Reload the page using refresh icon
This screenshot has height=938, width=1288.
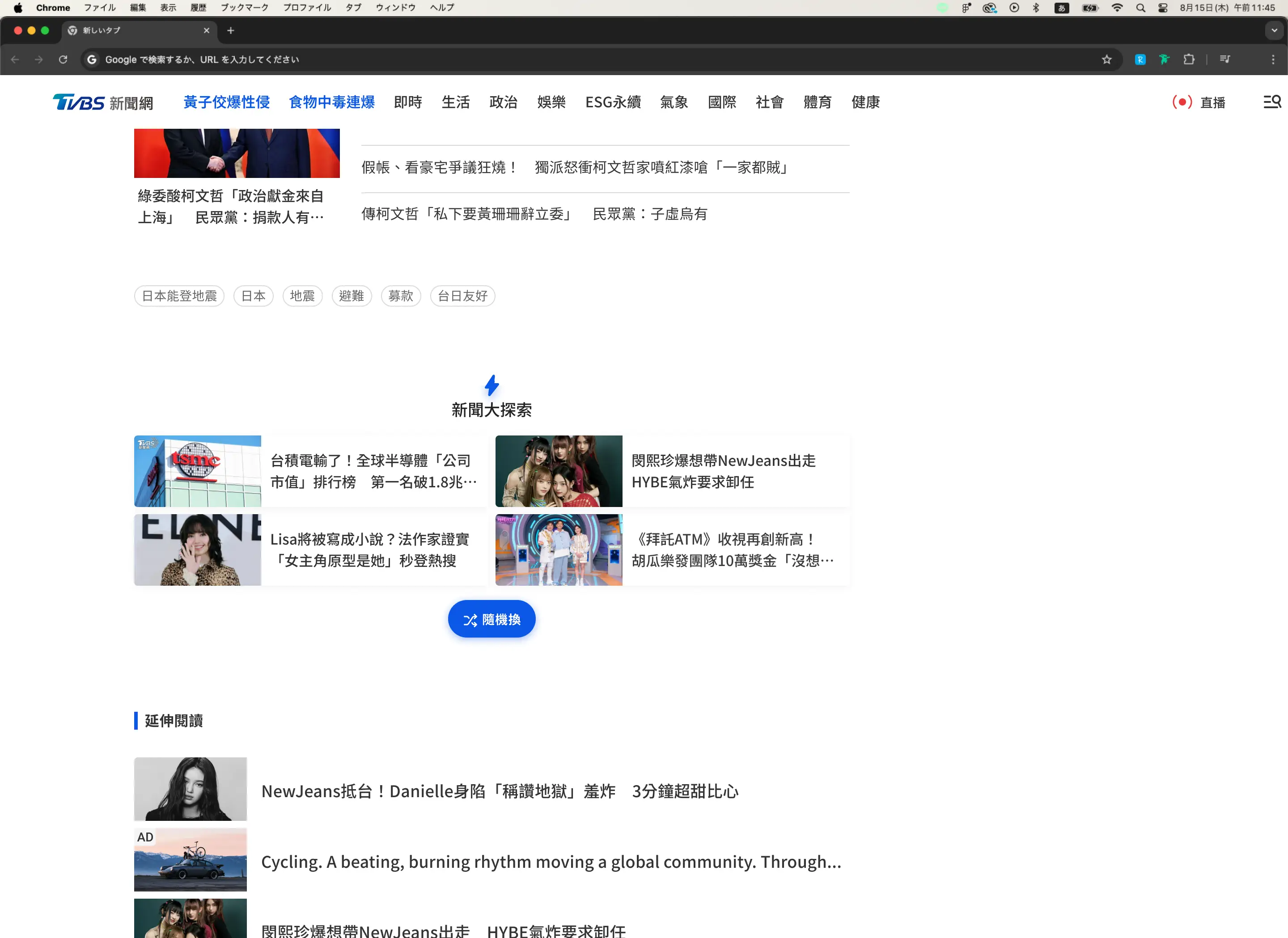click(x=63, y=59)
